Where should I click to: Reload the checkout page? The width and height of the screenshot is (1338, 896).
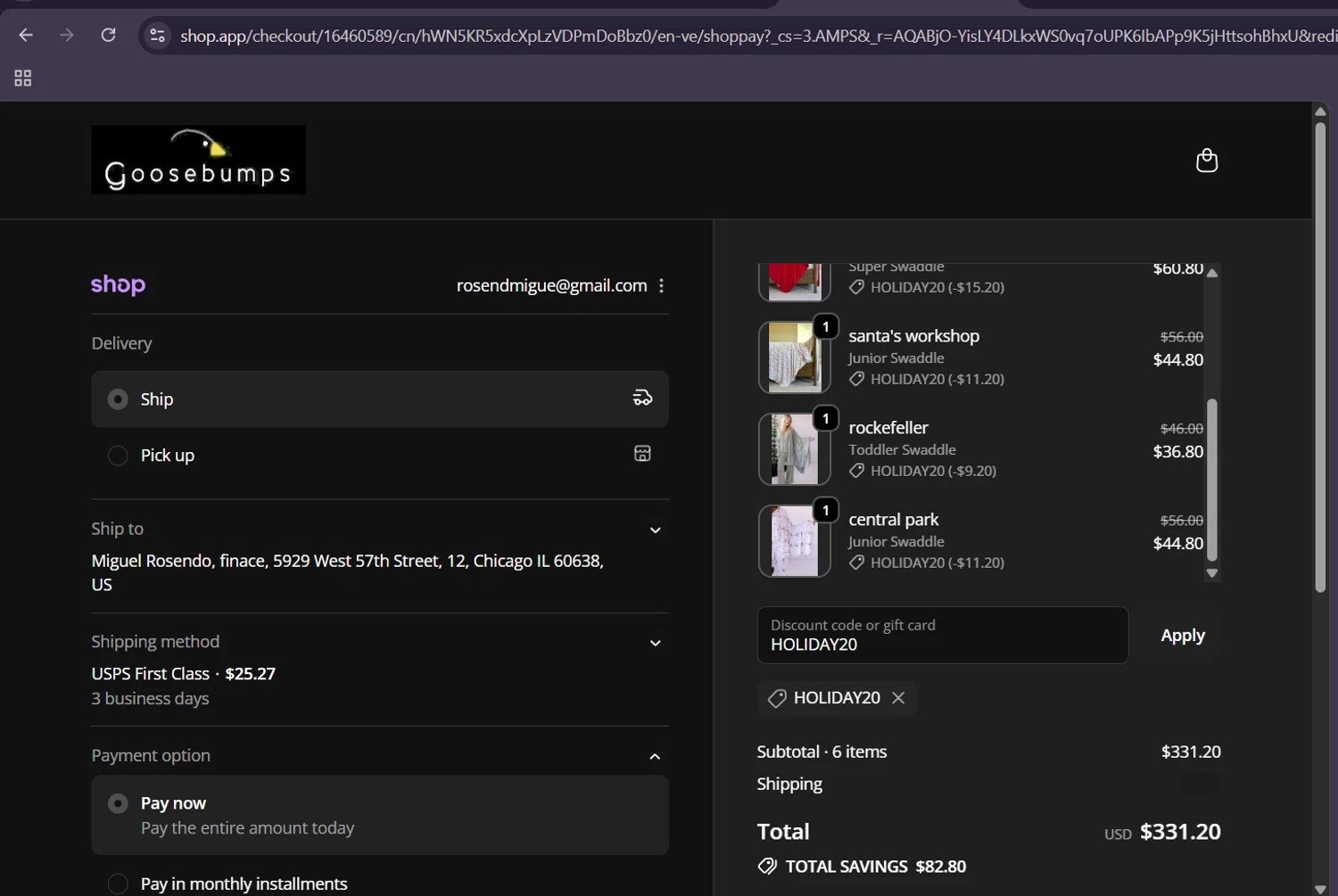pyautogui.click(x=108, y=35)
